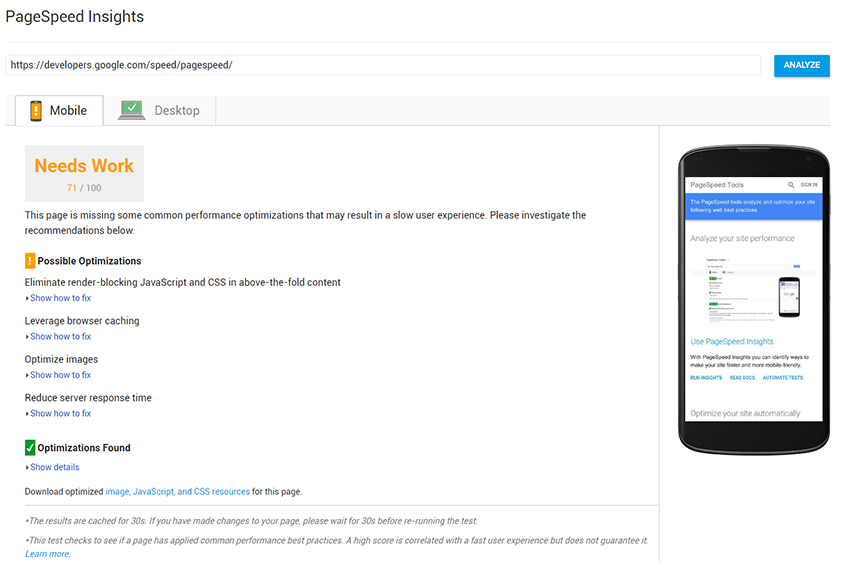Click RUN INSIGHTS in the phone preview
Image resolution: width=850 pixels, height=571 pixels.
point(706,377)
